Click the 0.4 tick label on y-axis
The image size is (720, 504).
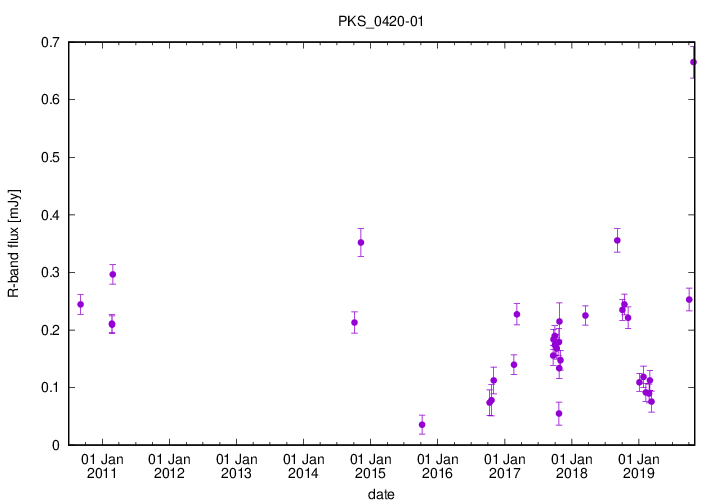(x=48, y=215)
